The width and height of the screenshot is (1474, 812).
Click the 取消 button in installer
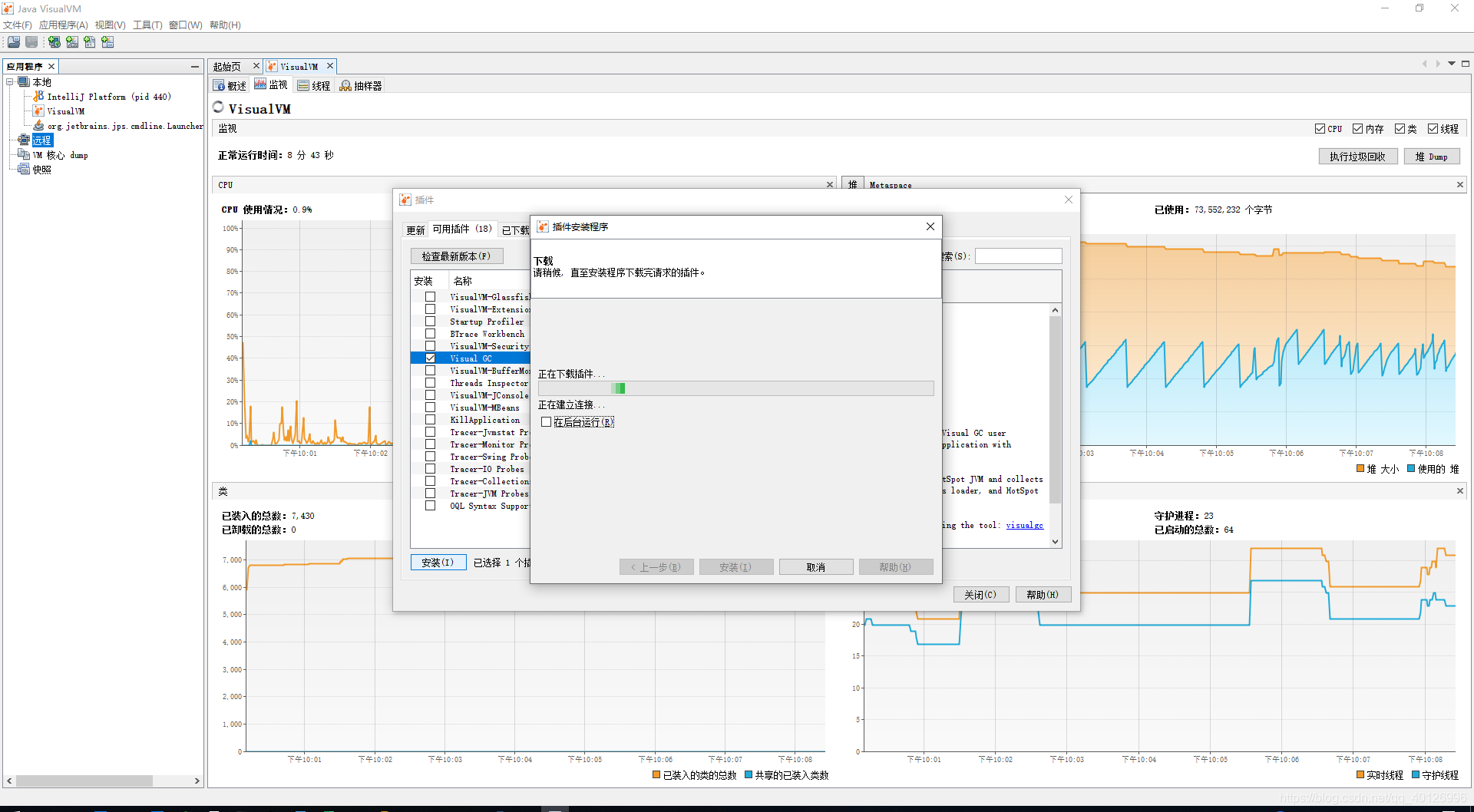pyautogui.click(x=816, y=567)
